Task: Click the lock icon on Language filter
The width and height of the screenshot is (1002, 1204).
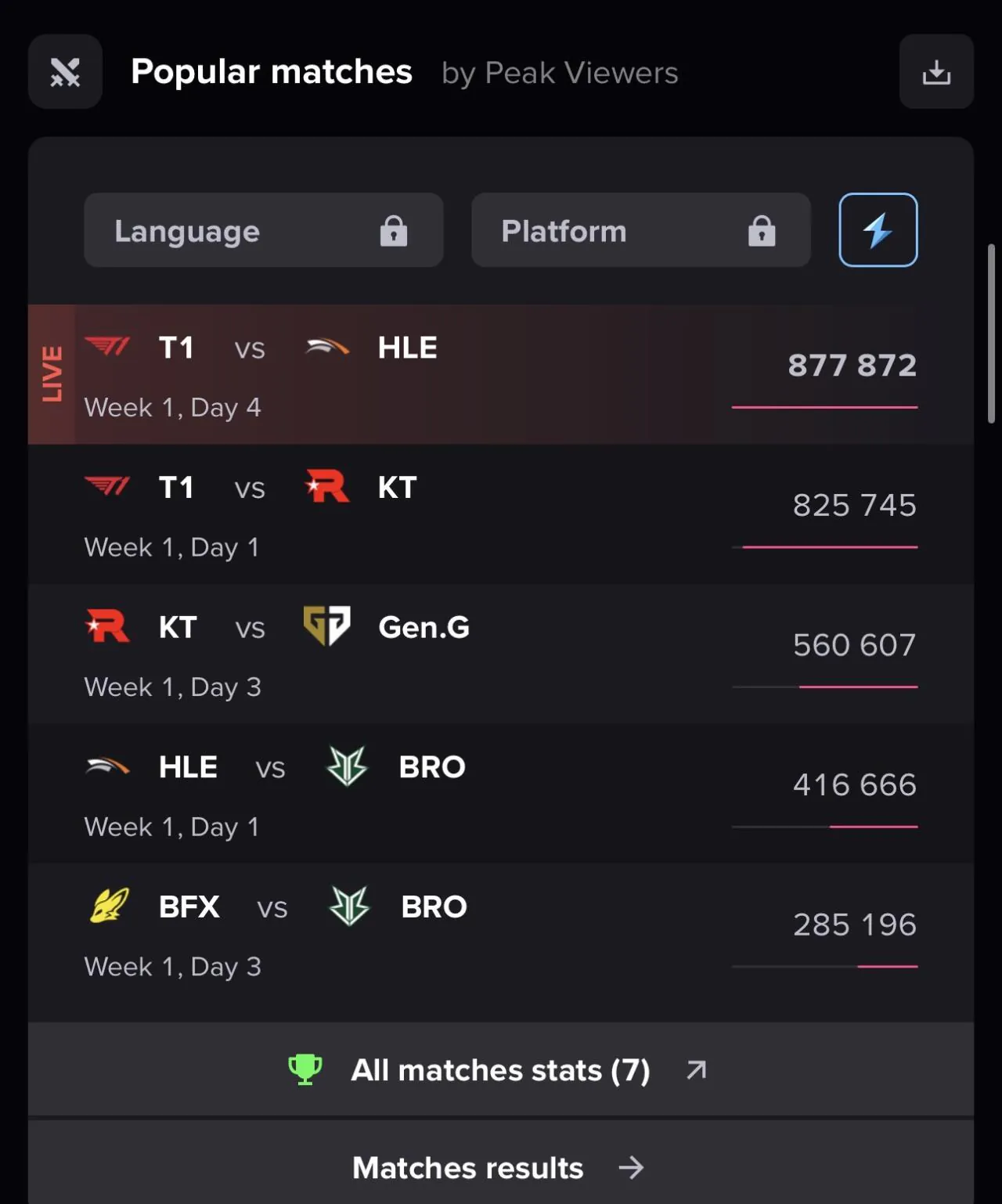Action: pyautogui.click(x=394, y=231)
